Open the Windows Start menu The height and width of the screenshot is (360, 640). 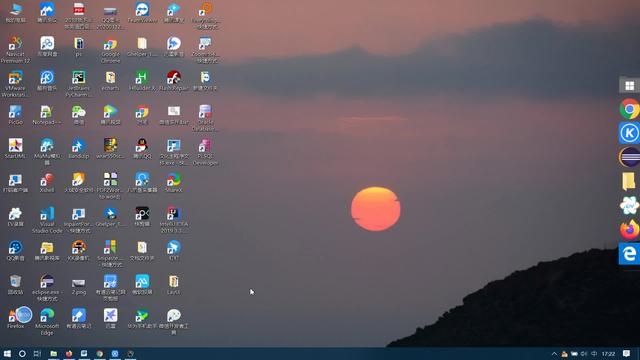[x=7, y=353]
